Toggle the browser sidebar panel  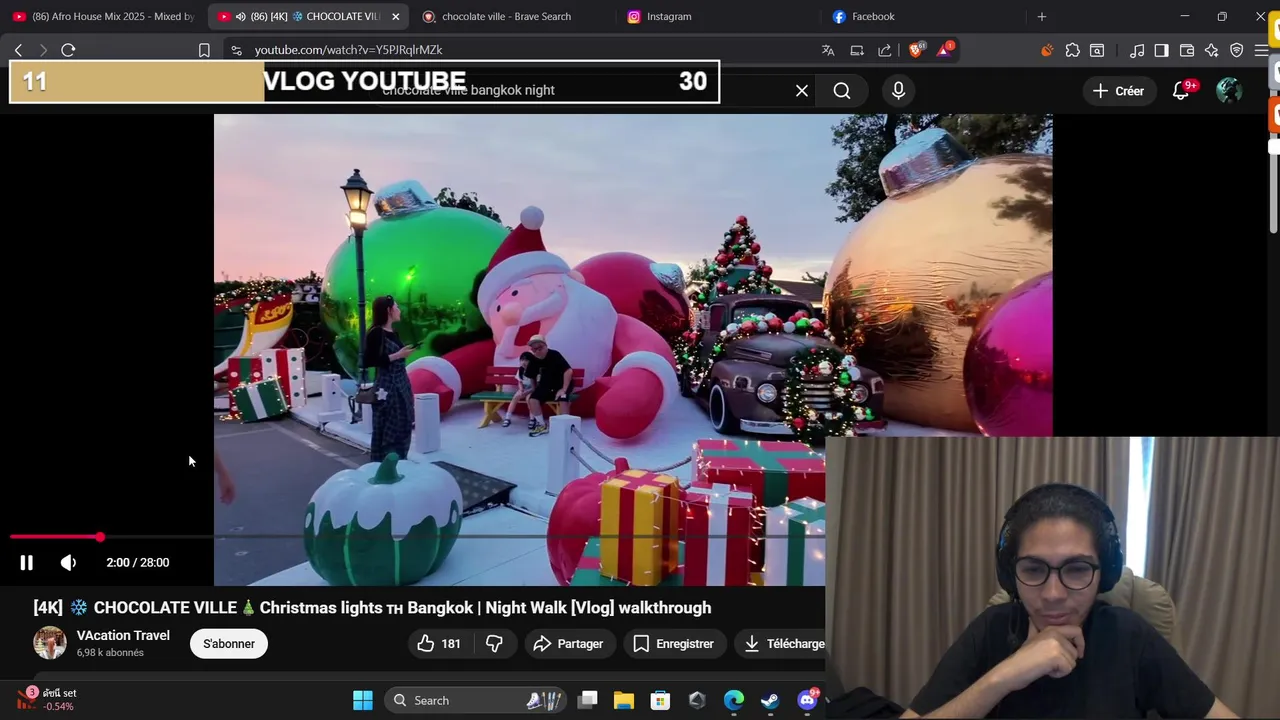click(1161, 50)
